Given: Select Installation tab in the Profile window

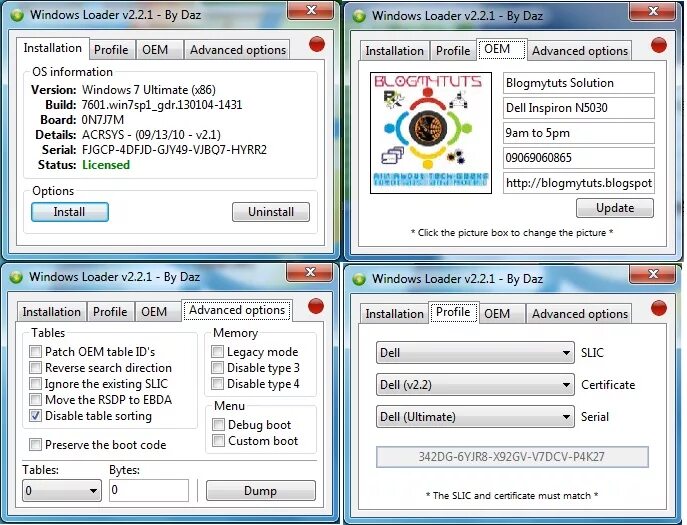Looking at the screenshot, I should [x=394, y=314].
